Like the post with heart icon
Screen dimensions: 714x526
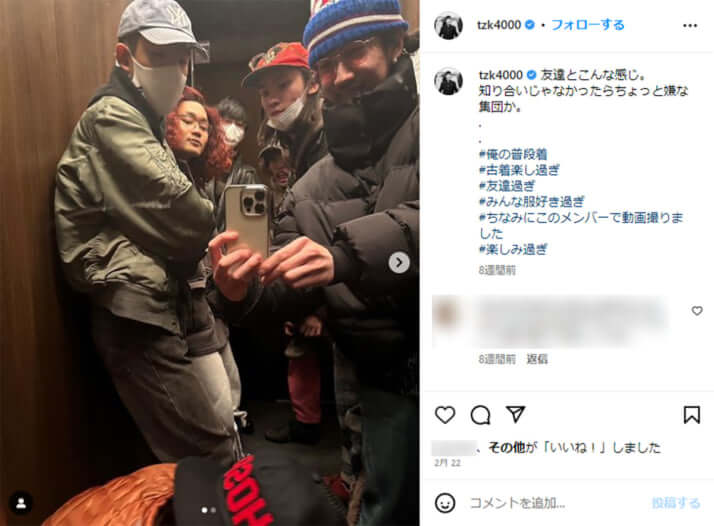445,414
